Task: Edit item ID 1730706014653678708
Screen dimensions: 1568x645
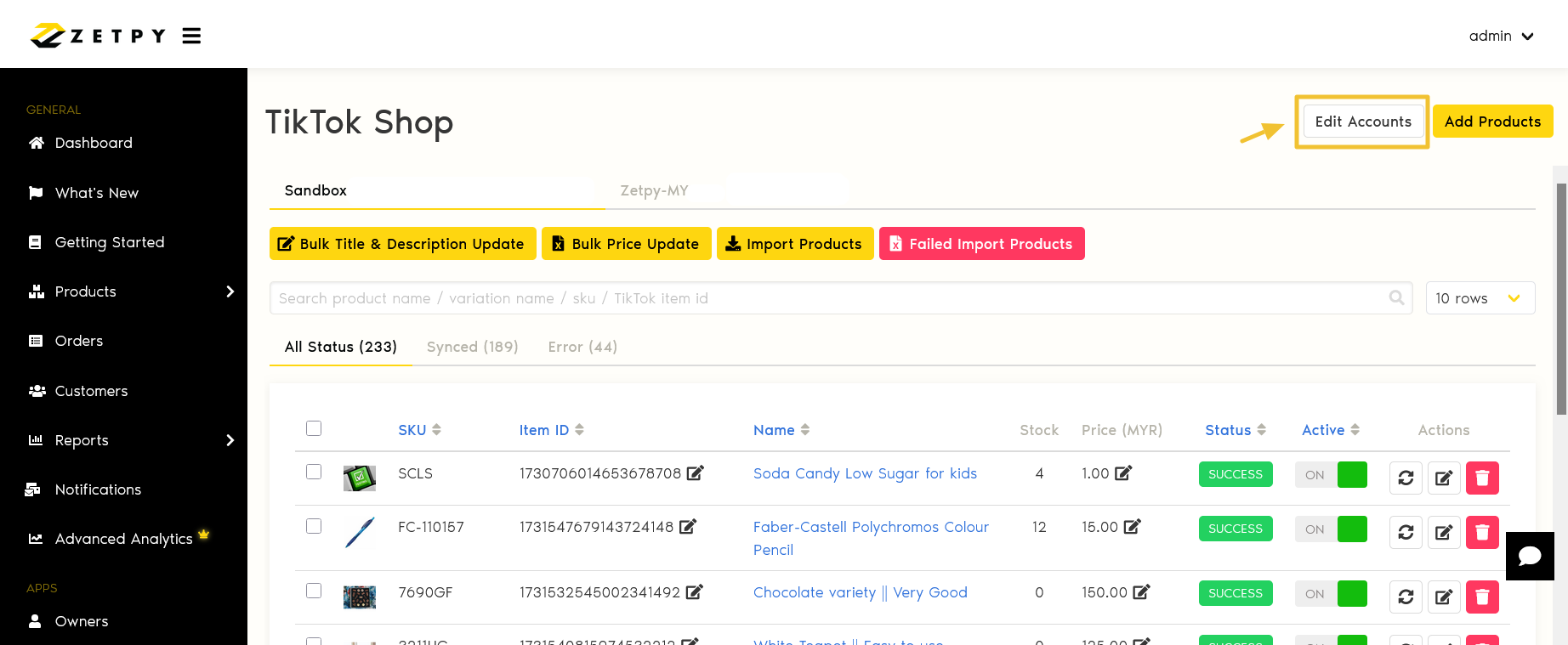Action: click(696, 472)
